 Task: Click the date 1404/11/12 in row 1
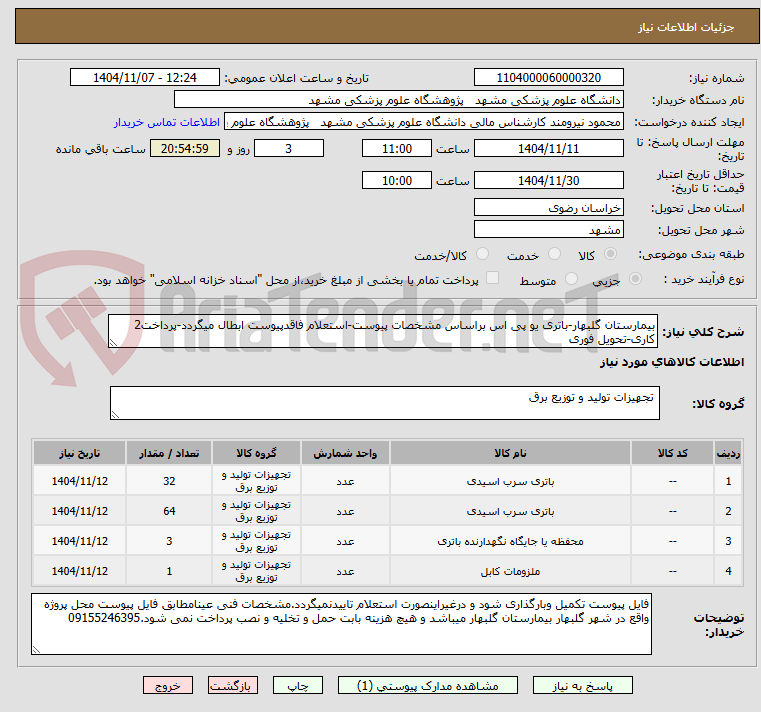[80, 481]
